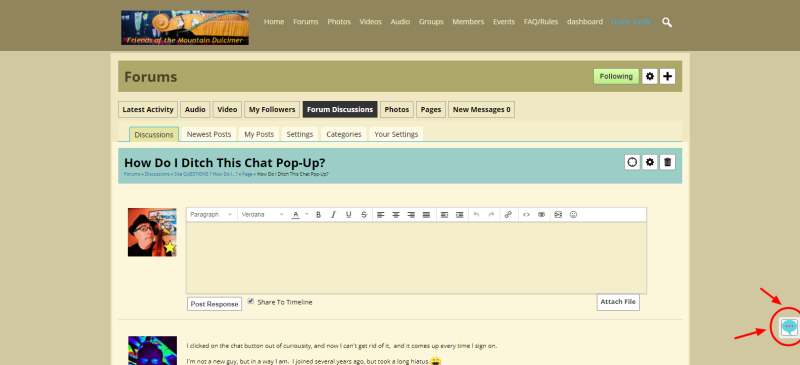800x365 pixels.
Task: Delete discussion with trash icon
Action: pos(667,162)
